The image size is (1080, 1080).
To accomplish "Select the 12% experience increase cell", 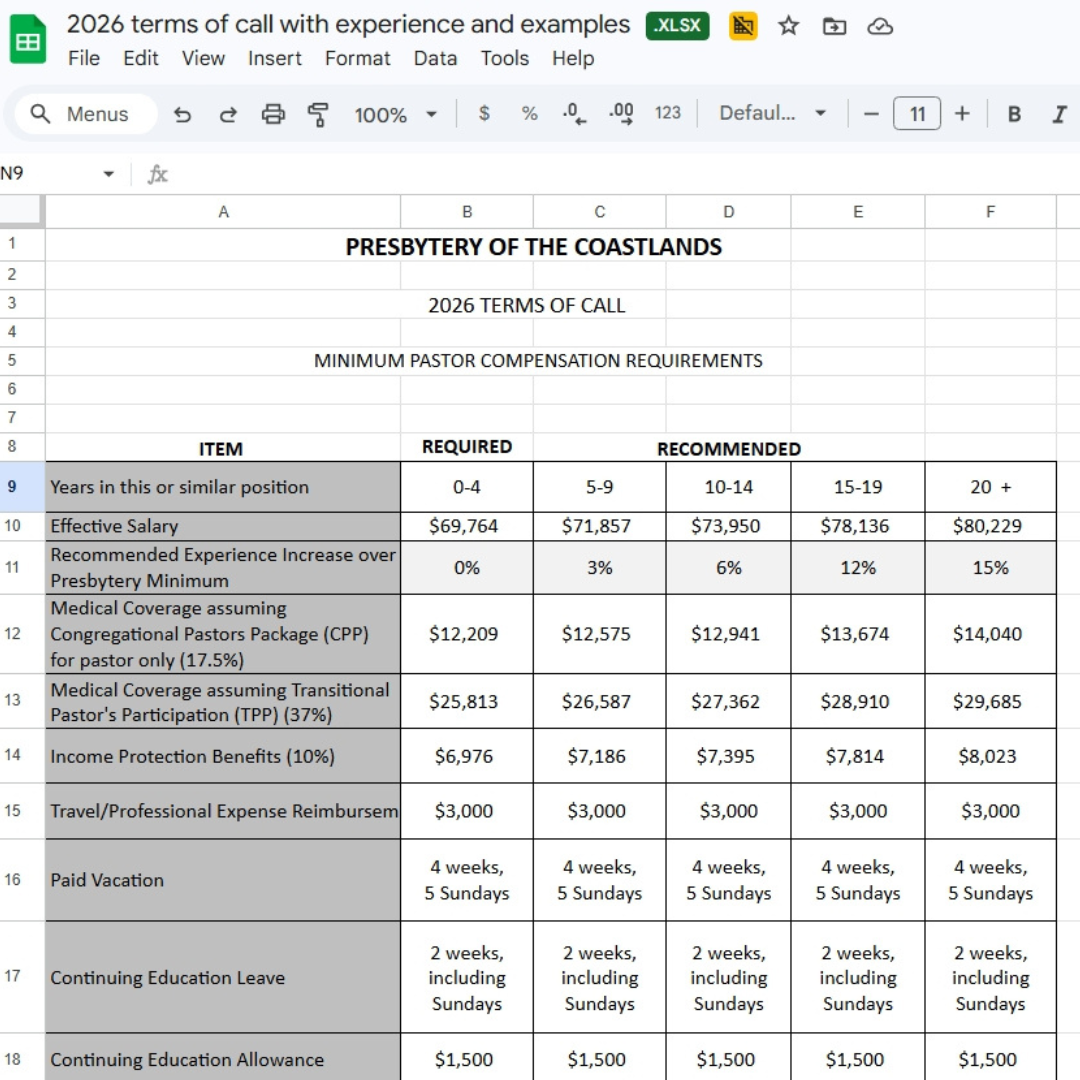I will pos(858,568).
